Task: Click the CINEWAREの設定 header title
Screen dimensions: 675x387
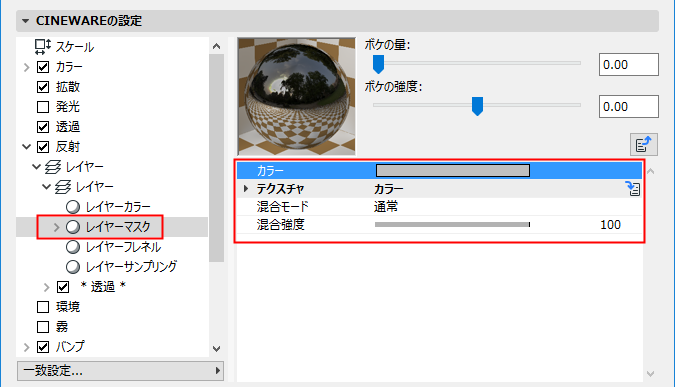Action: (89, 21)
